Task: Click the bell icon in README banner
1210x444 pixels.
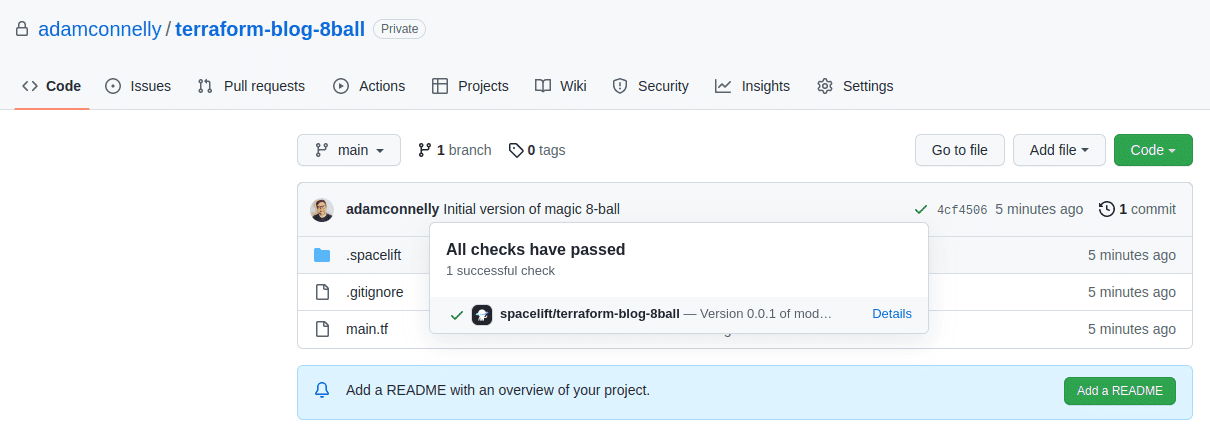Action: click(322, 390)
